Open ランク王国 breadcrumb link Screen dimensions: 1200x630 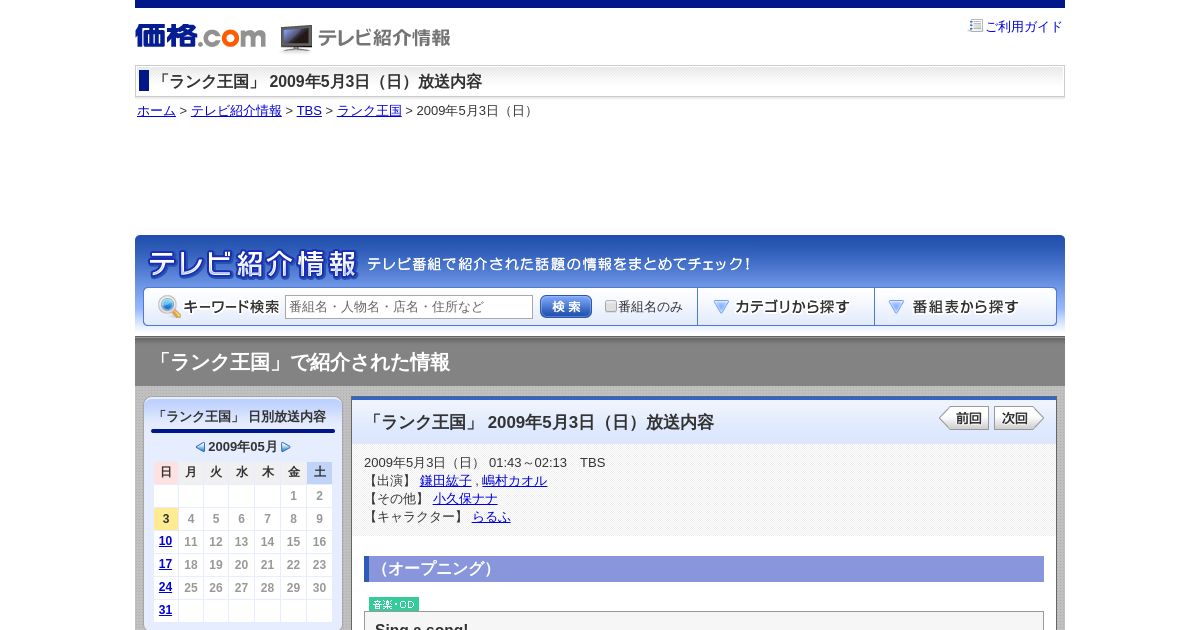click(x=369, y=111)
